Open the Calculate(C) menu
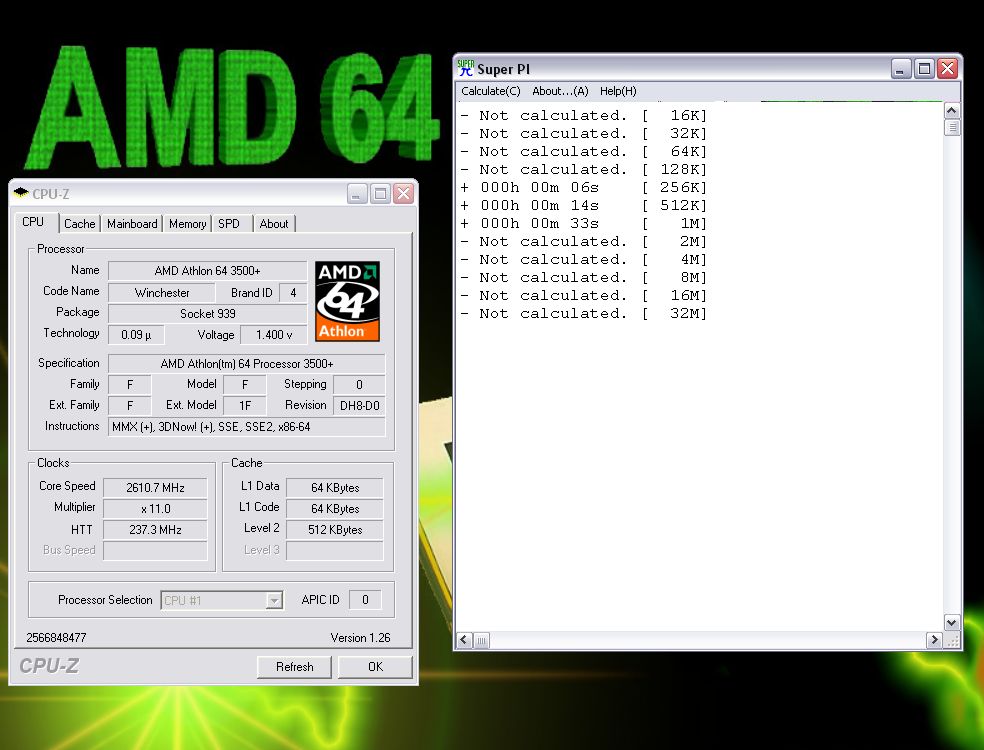 tap(491, 91)
